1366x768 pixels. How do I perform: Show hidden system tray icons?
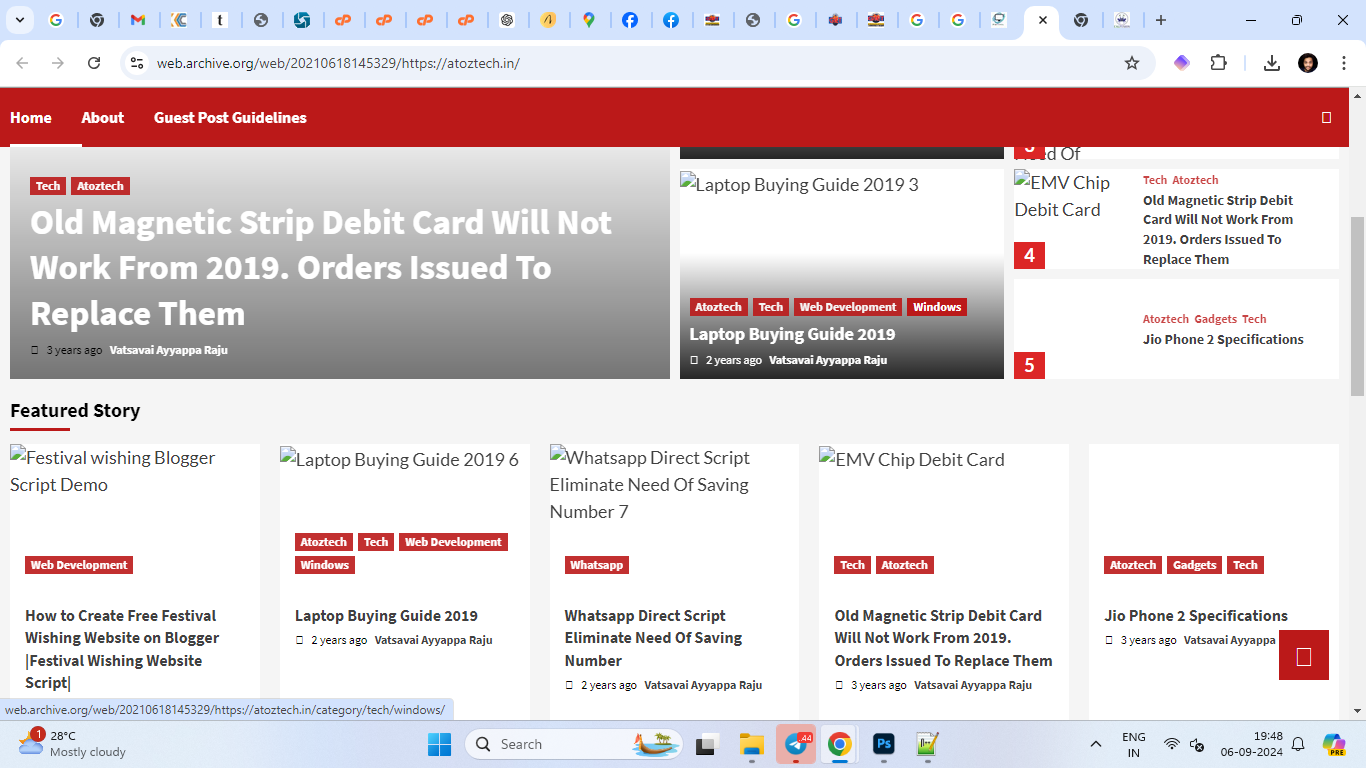pos(1096,744)
